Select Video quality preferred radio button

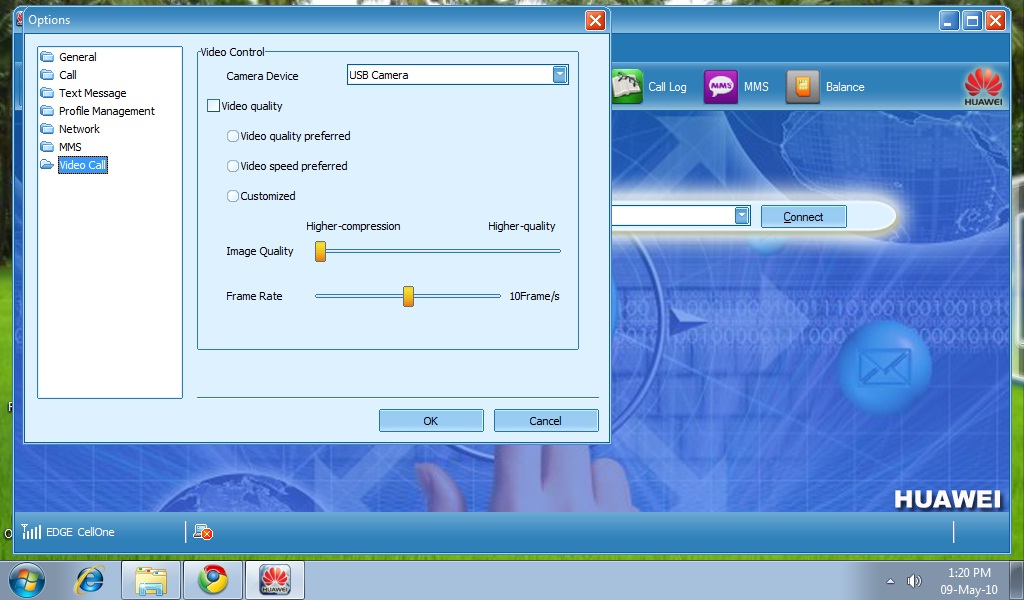pyautogui.click(x=232, y=136)
